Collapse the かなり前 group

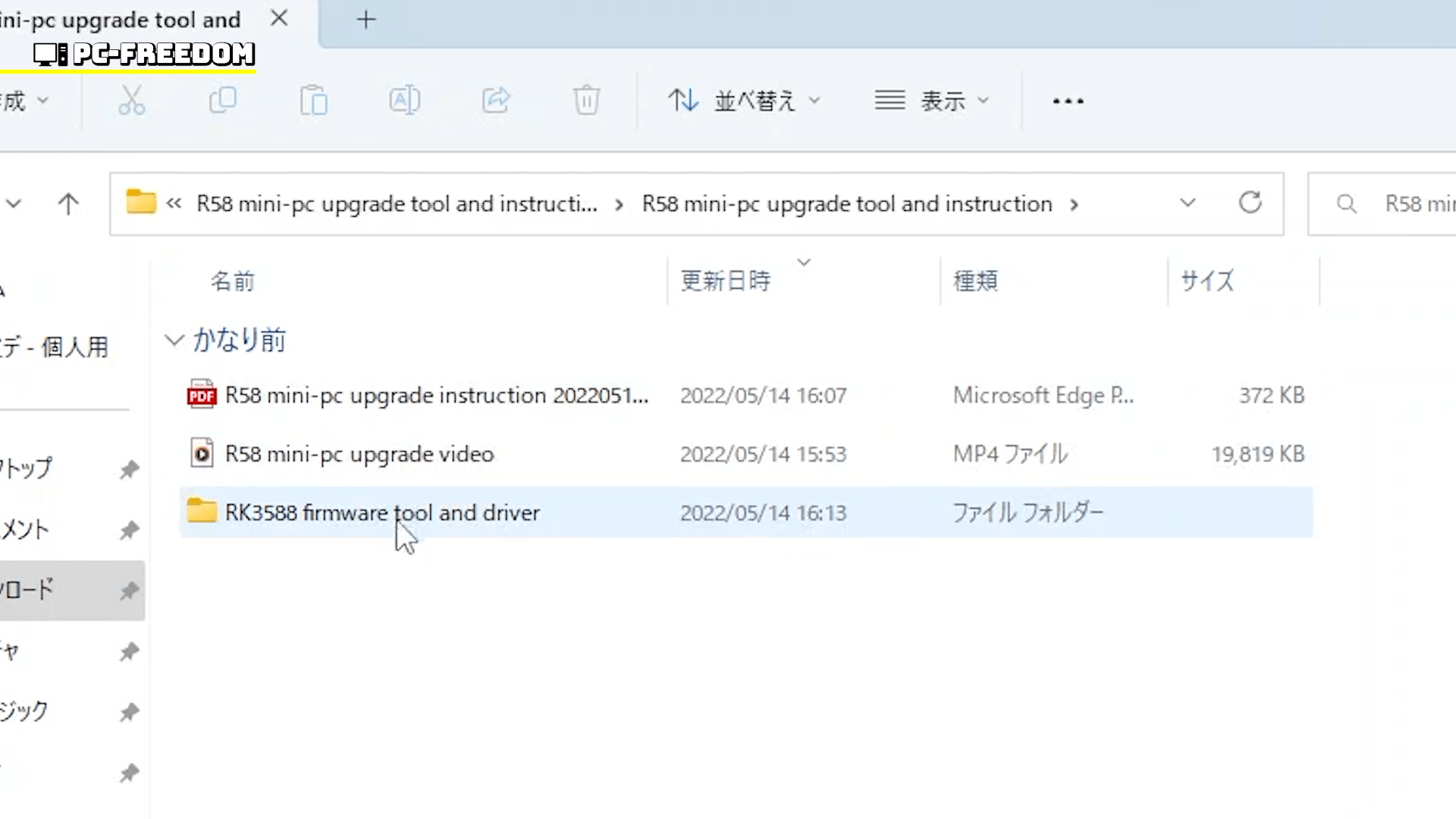pos(174,340)
